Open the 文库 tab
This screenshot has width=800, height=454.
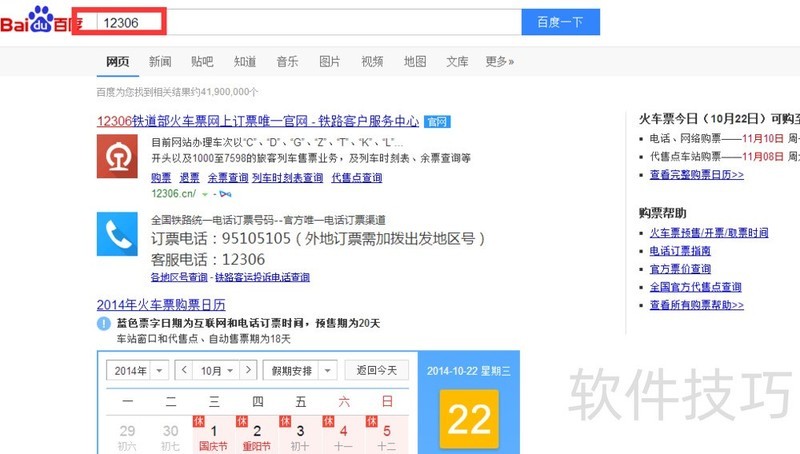pyautogui.click(x=457, y=62)
